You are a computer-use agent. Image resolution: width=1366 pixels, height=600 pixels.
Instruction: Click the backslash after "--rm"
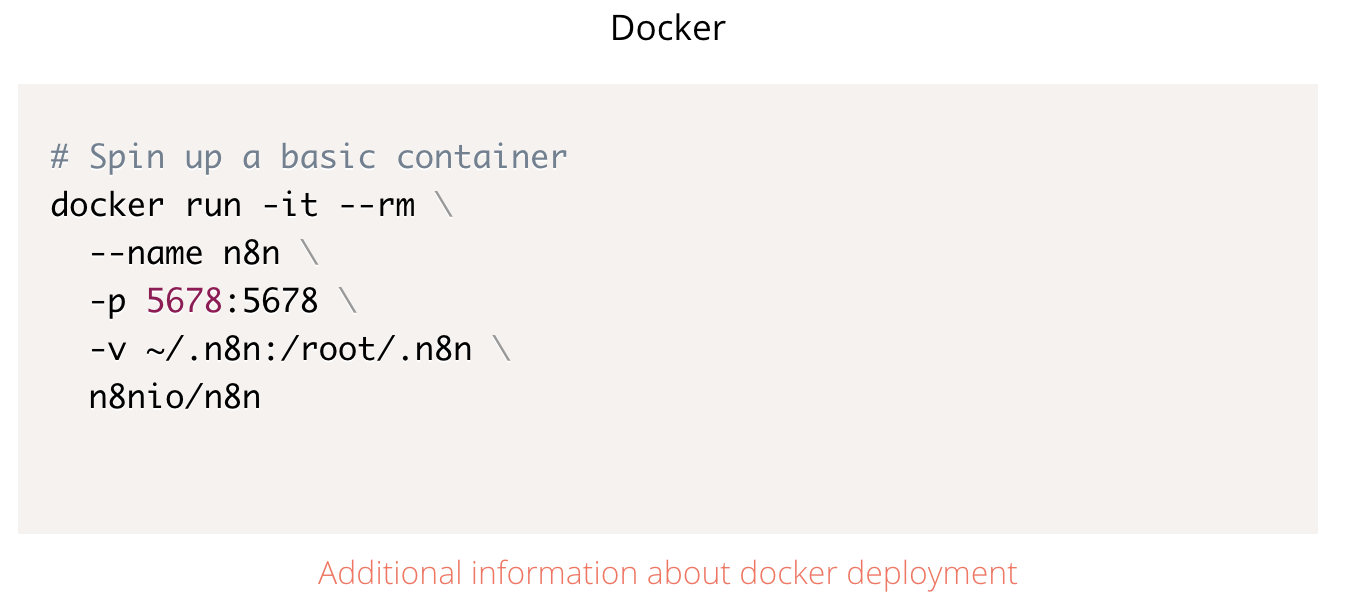(443, 205)
